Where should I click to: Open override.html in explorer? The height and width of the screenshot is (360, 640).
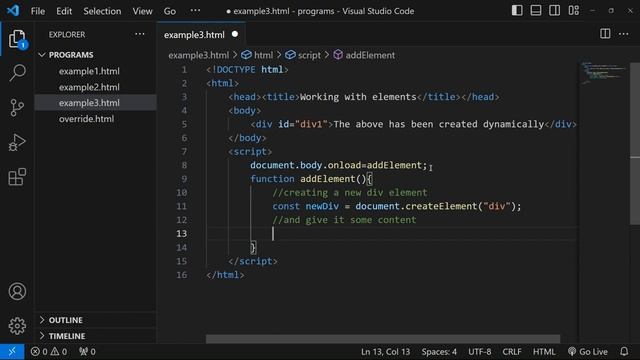coord(86,119)
